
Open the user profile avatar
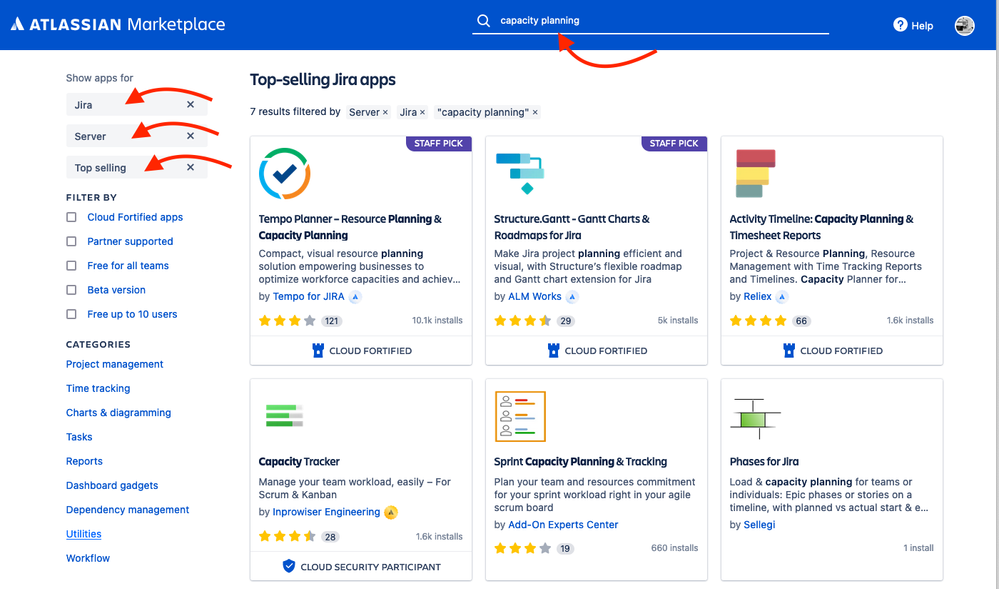pos(964,25)
